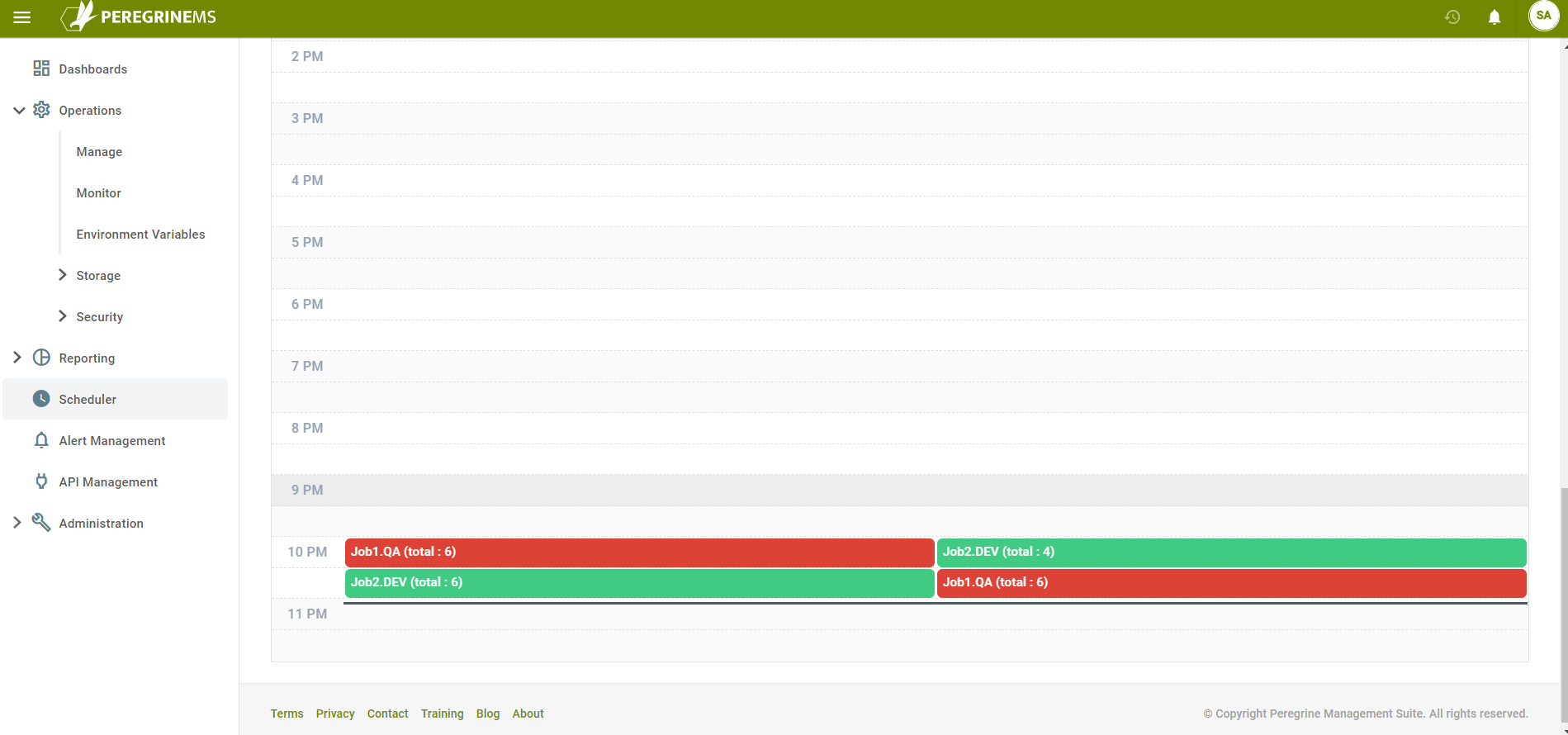Screen dimensions: 1568x735
Task: Click the 5 PM time slot label
Action: 307,242
